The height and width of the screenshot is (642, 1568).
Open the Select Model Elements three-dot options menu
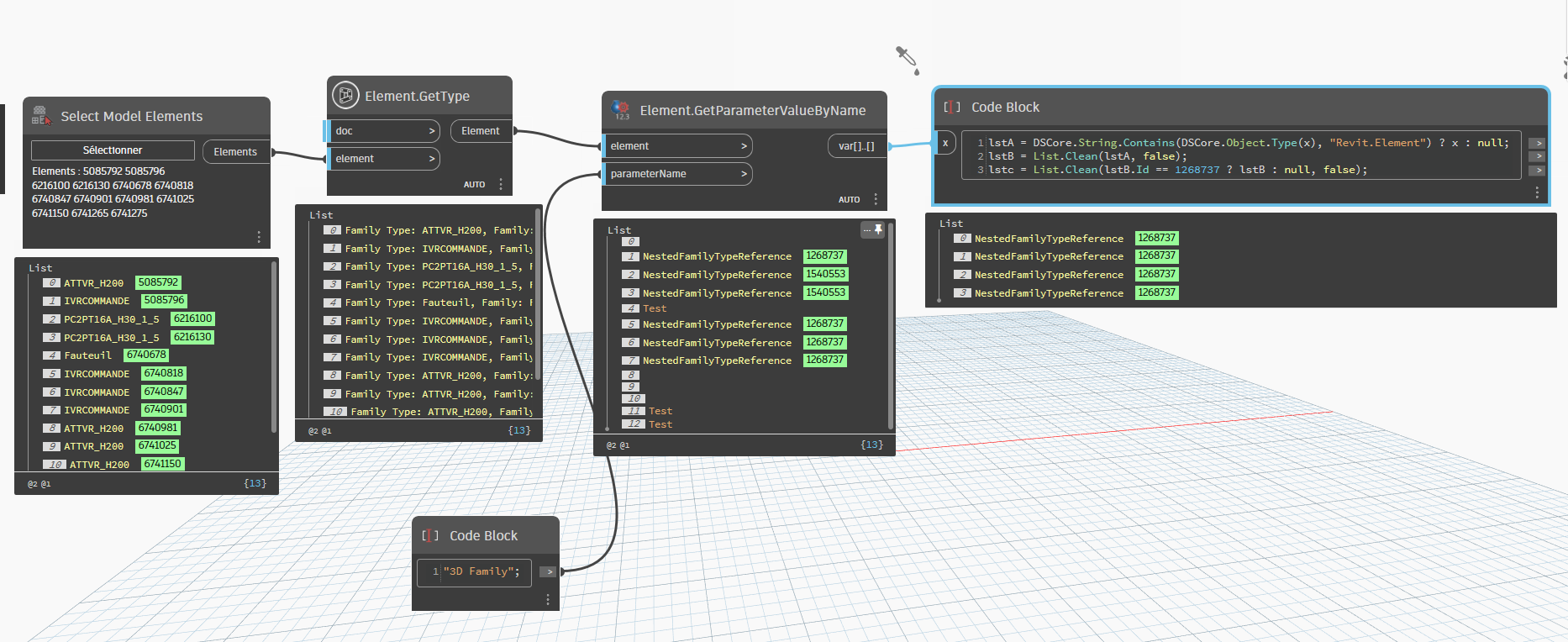coord(259,237)
